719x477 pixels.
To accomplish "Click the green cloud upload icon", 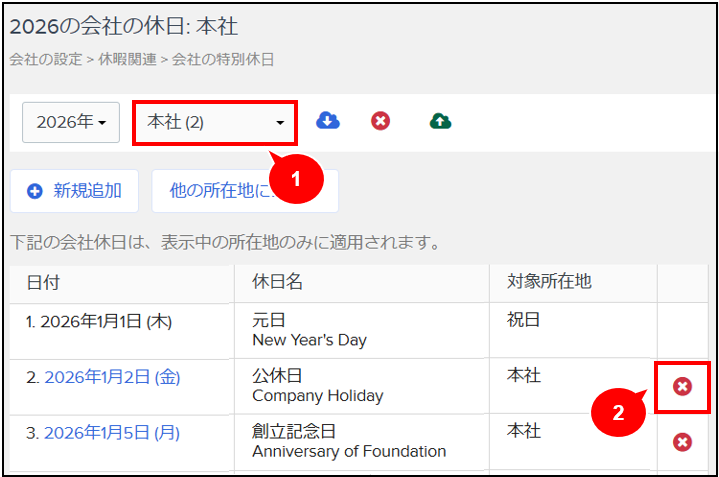I will coord(441,121).
